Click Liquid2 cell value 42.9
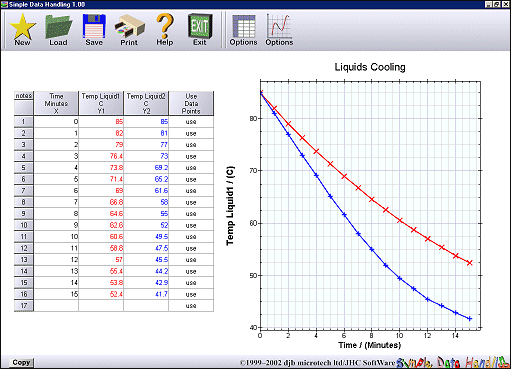 146,283
